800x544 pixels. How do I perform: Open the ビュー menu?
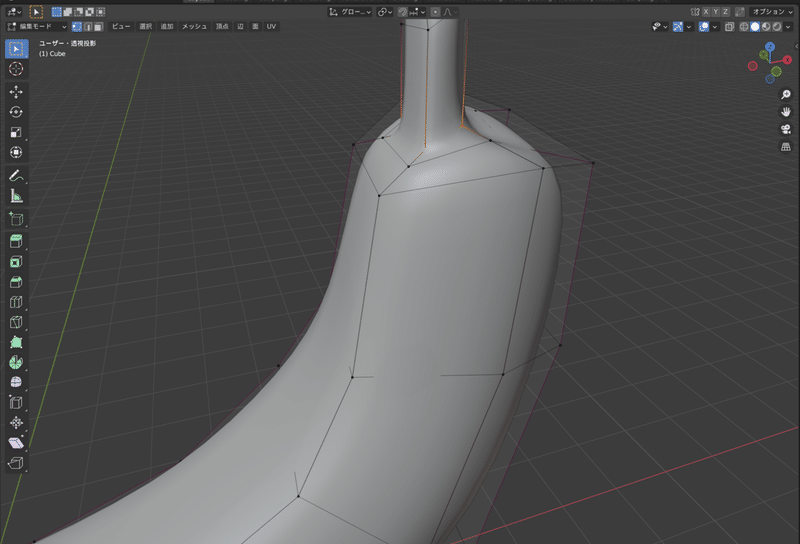pyautogui.click(x=121, y=26)
